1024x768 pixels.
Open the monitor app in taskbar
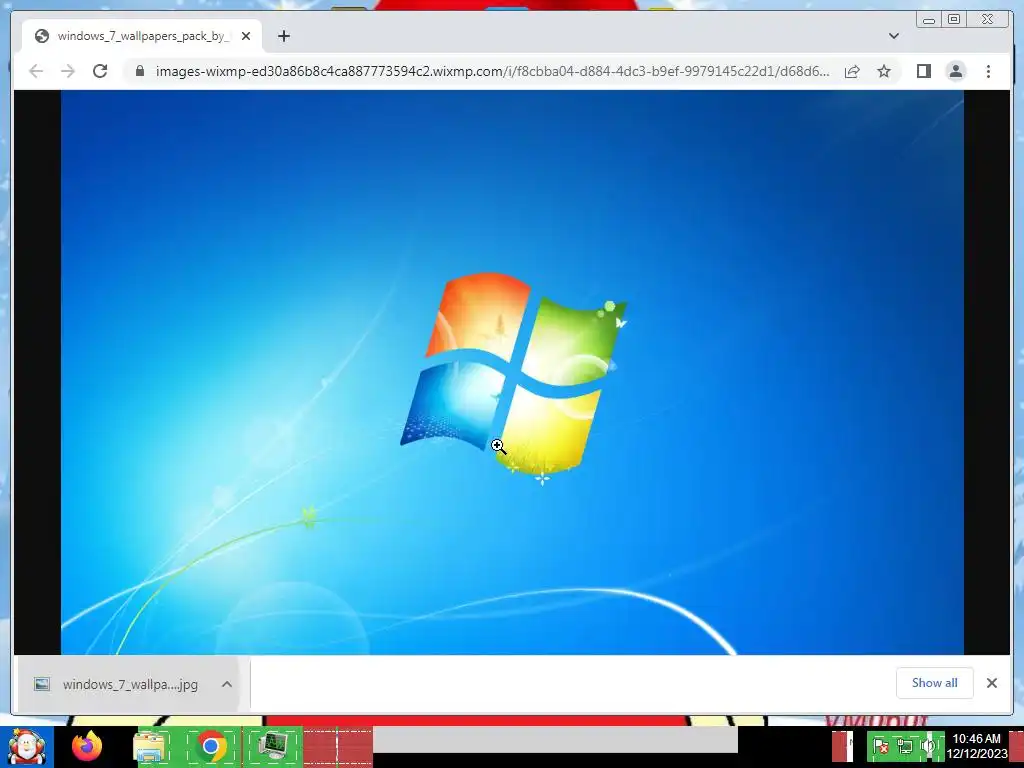273,746
